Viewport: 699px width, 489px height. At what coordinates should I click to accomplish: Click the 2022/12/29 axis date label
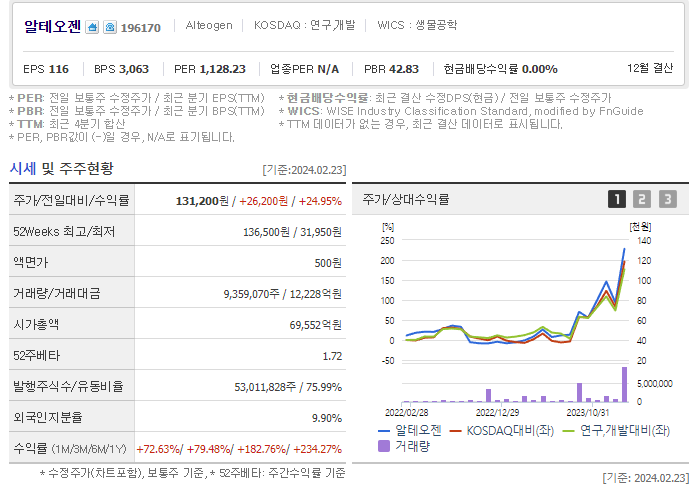[498, 413]
